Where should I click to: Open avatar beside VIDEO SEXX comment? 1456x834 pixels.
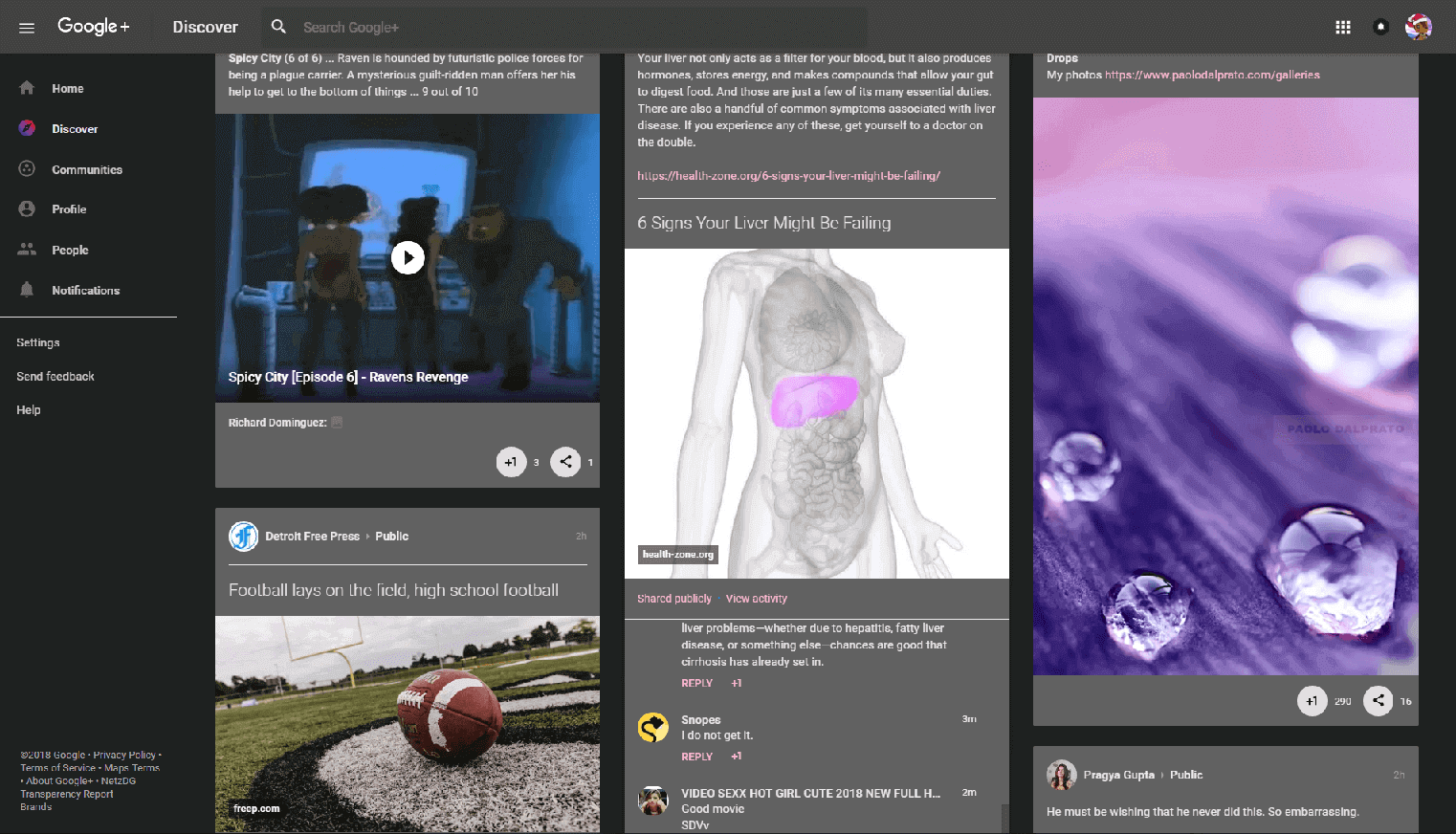click(x=653, y=801)
